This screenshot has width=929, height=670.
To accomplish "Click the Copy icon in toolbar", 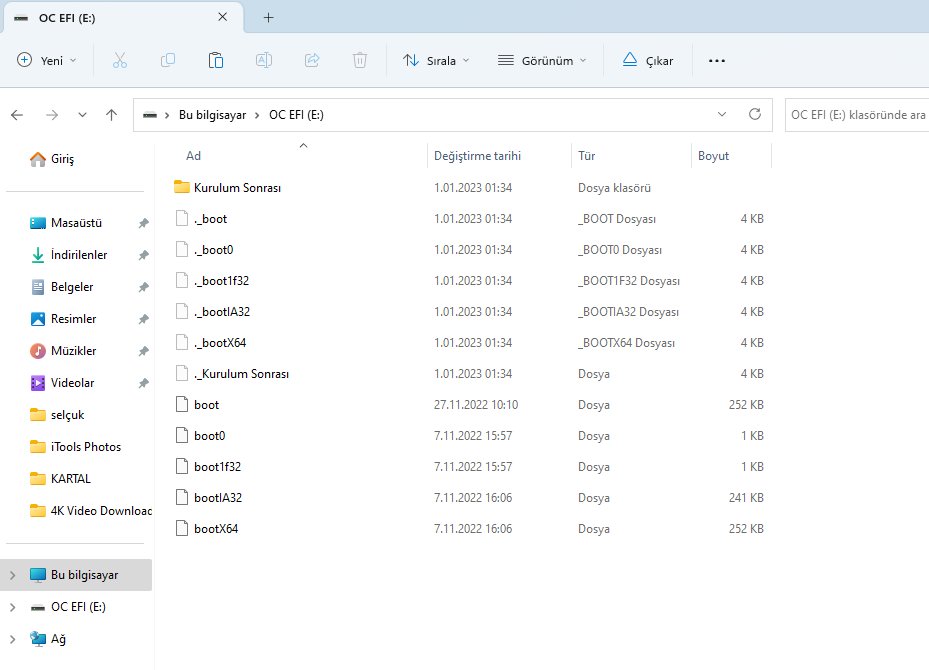I will [168, 60].
